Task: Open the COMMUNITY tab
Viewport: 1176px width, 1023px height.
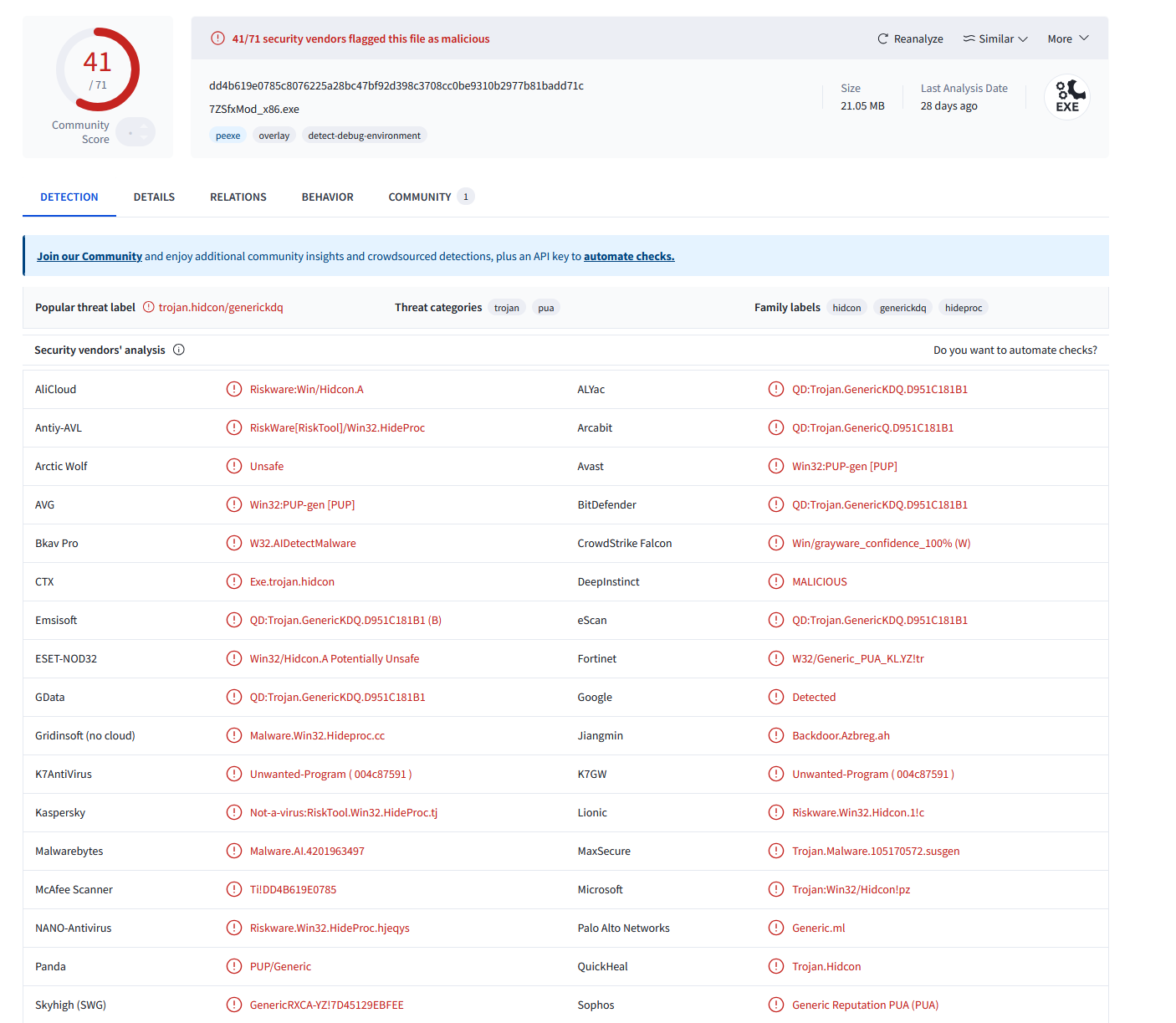Action: pos(431,197)
